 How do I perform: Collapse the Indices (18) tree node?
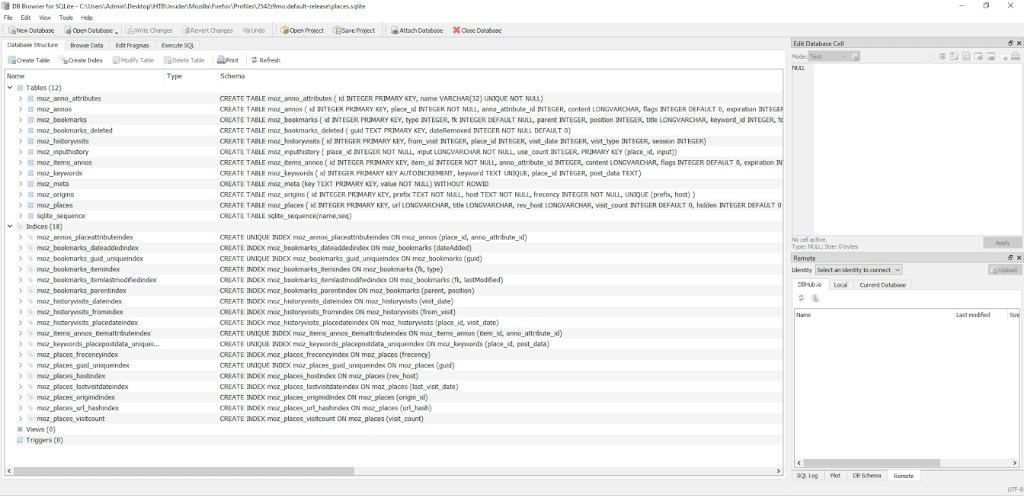click(x=9, y=226)
